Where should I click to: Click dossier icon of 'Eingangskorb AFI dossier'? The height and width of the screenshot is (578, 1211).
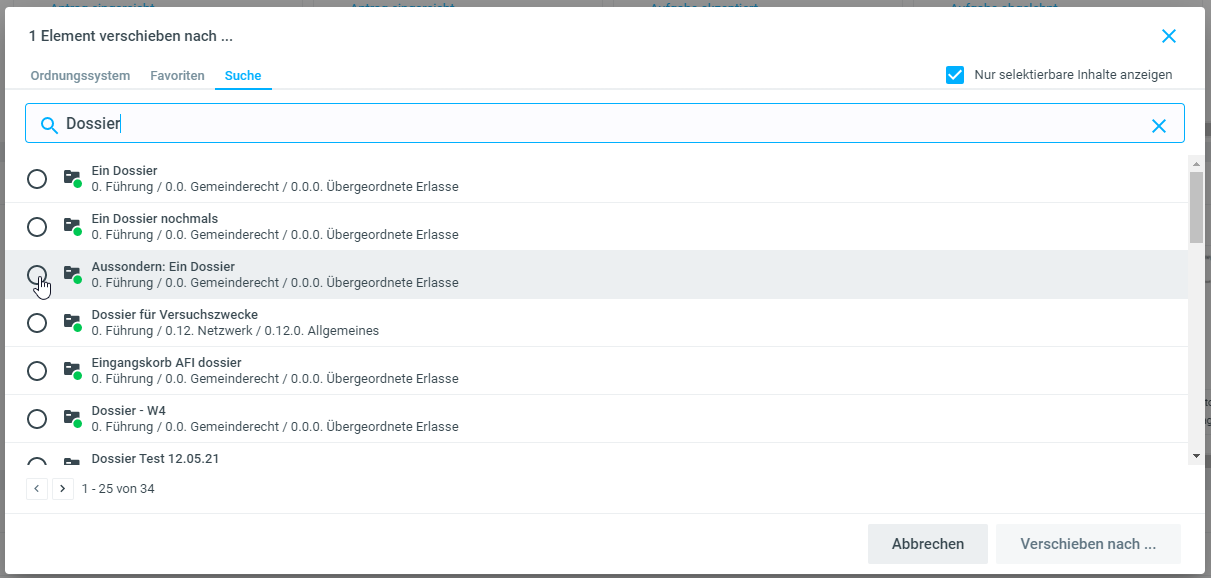point(72,370)
